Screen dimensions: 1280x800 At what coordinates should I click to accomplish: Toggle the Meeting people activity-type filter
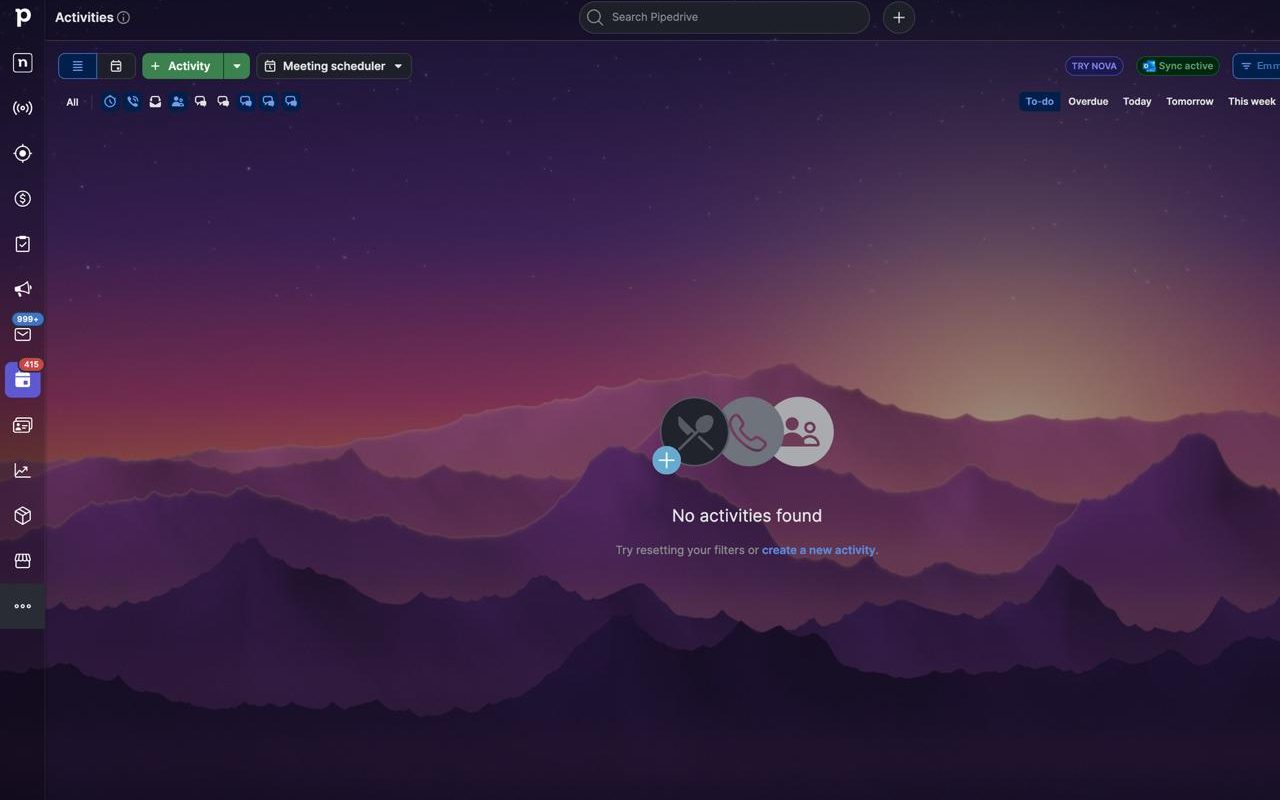(178, 102)
